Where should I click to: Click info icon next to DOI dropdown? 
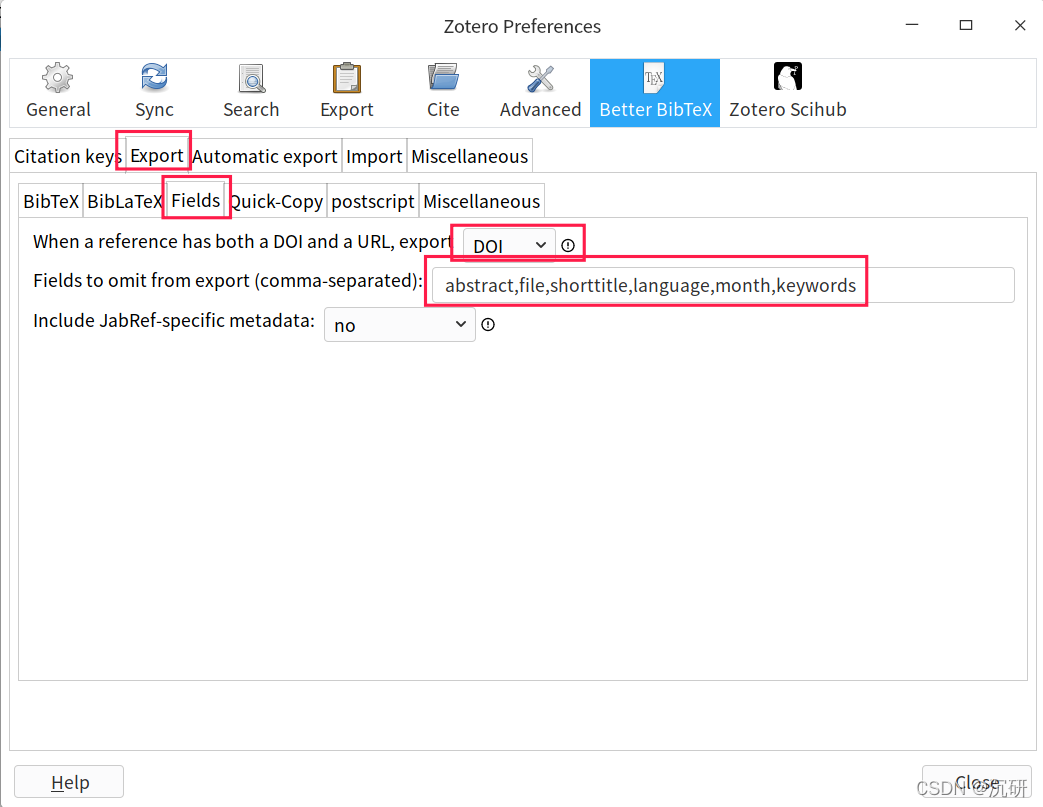[568, 245]
